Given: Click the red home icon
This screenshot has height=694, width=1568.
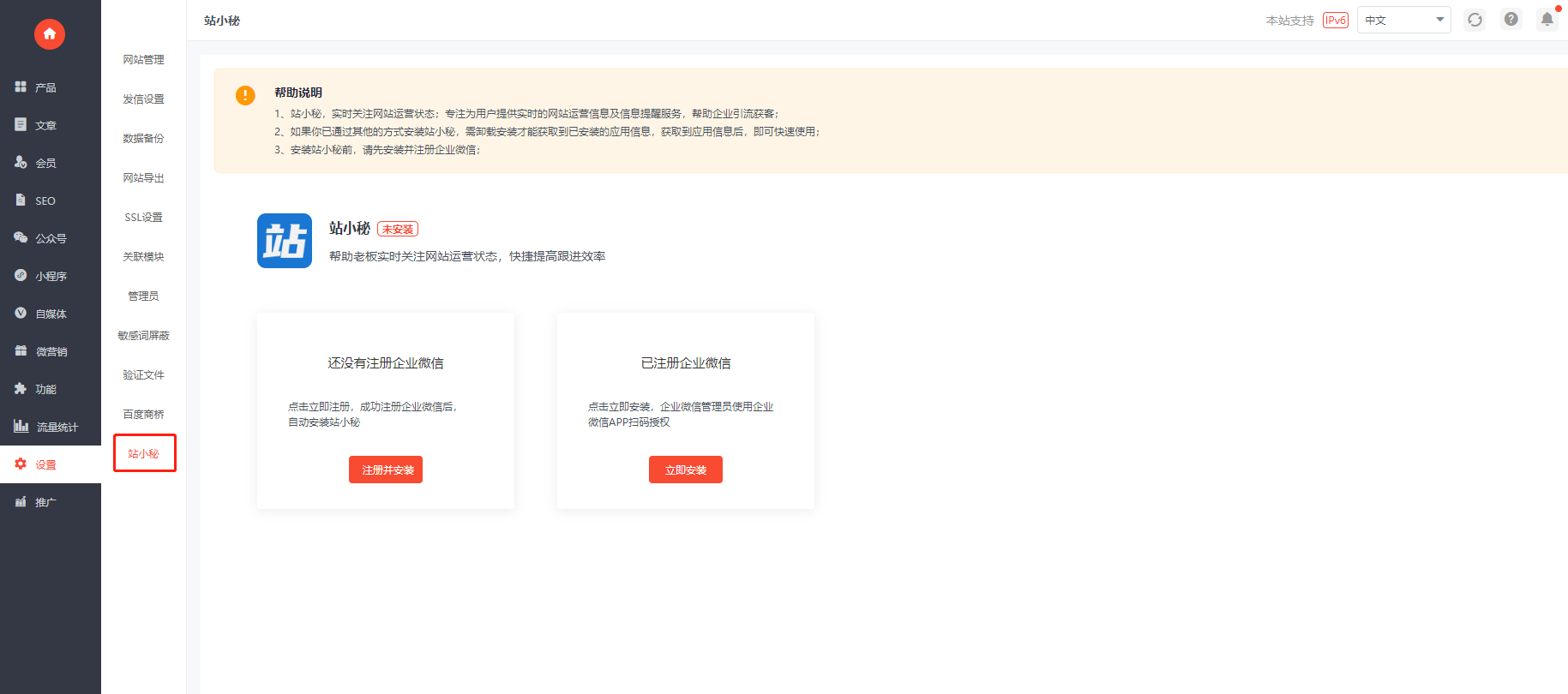Looking at the screenshot, I should 50,34.
